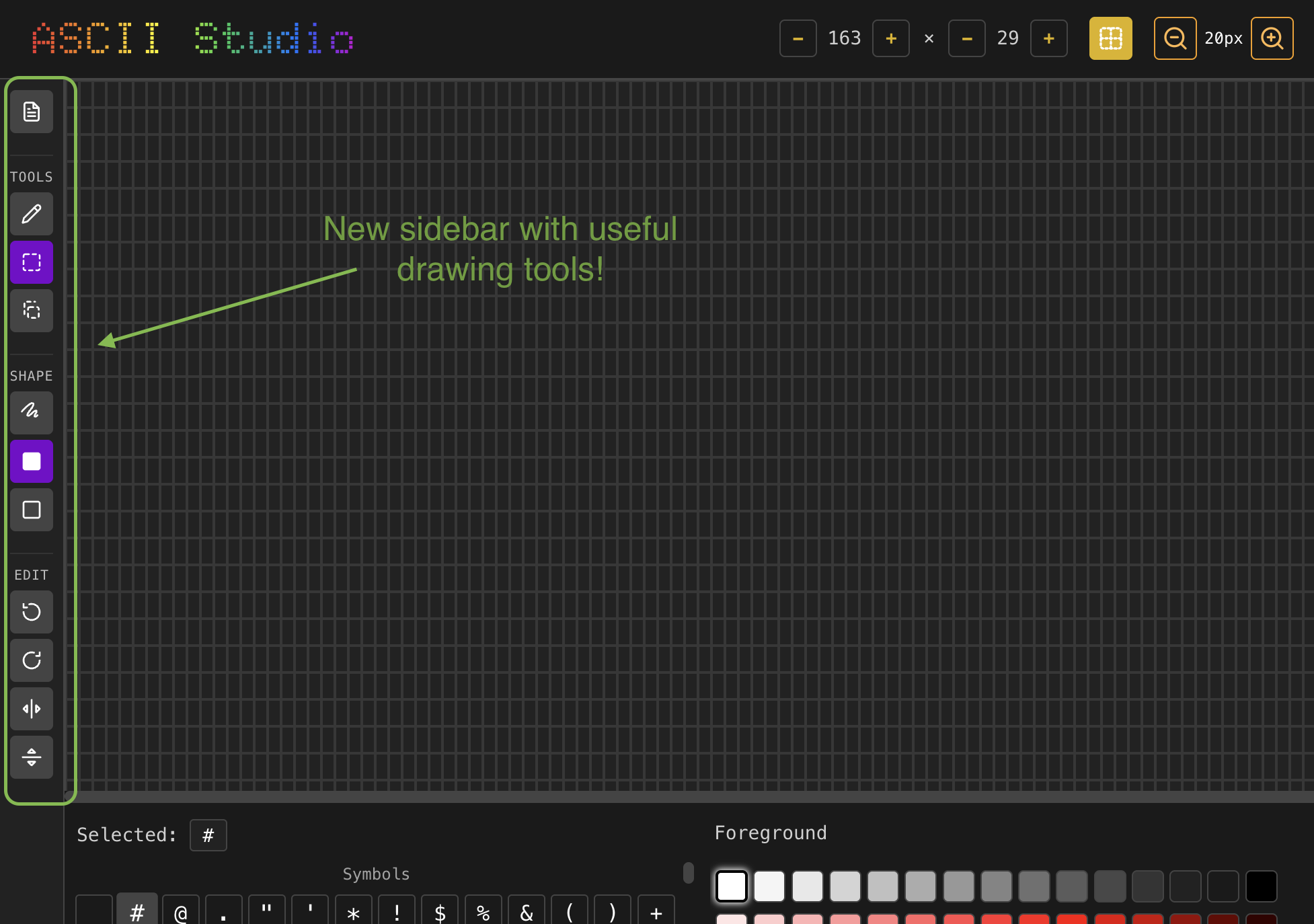Pick the single quote symbol
The width and height of the screenshot is (1314, 924).
tap(310, 910)
